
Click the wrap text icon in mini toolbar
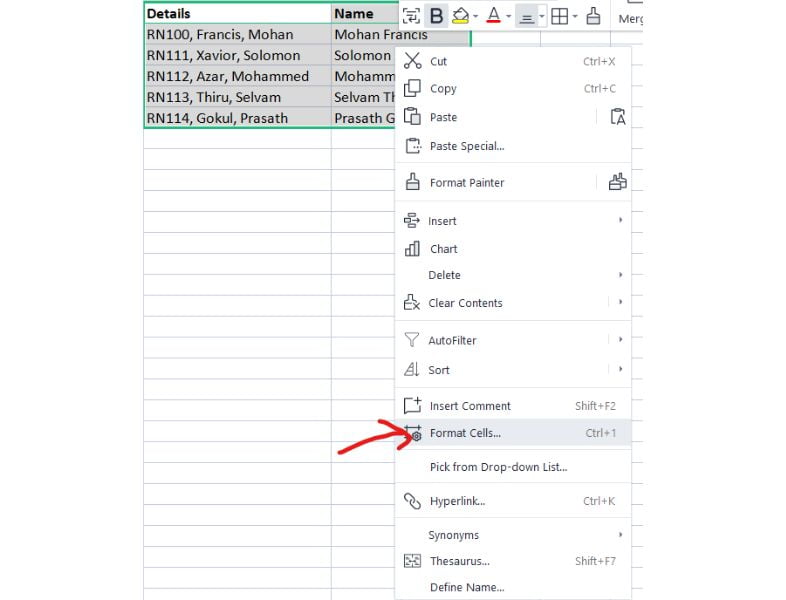411,16
